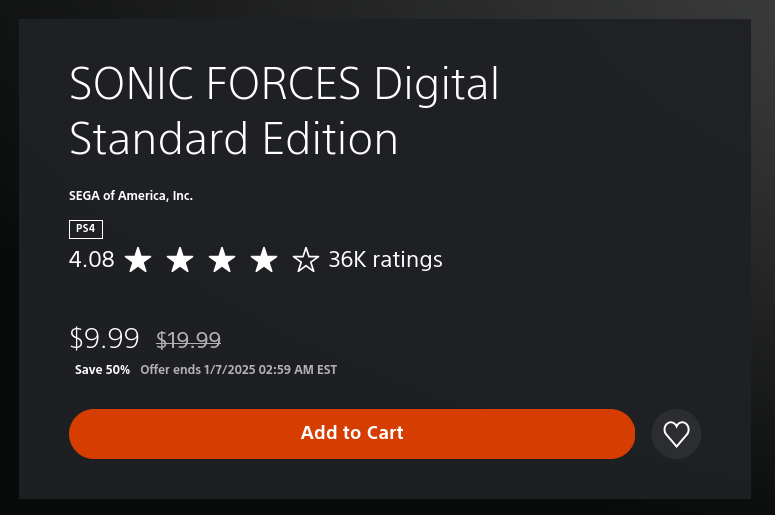Click the third filled rating star
The width and height of the screenshot is (775, 515).
222,261
